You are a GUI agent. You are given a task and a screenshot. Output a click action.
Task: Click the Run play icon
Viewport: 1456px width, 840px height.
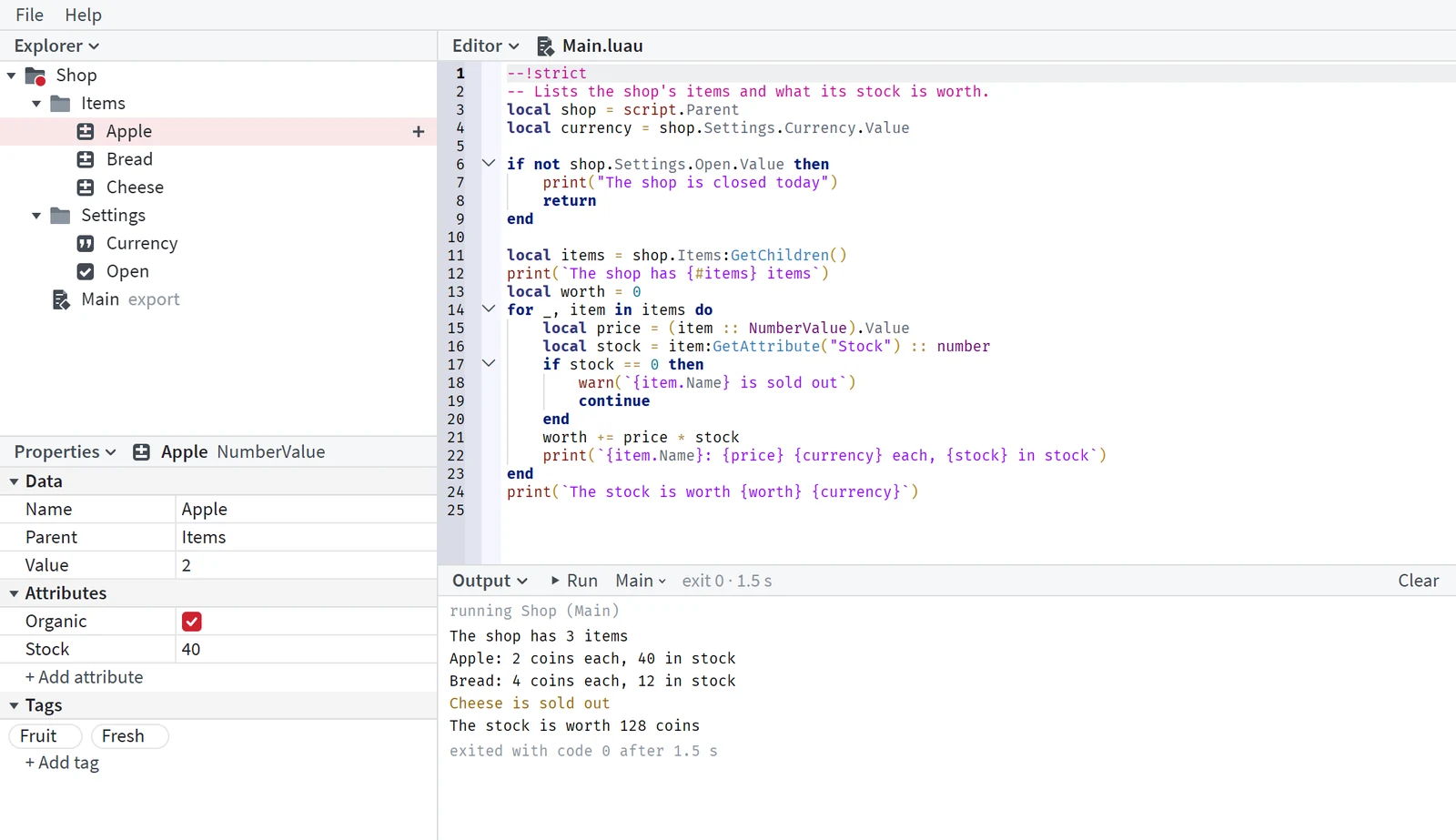click(555, 581)
